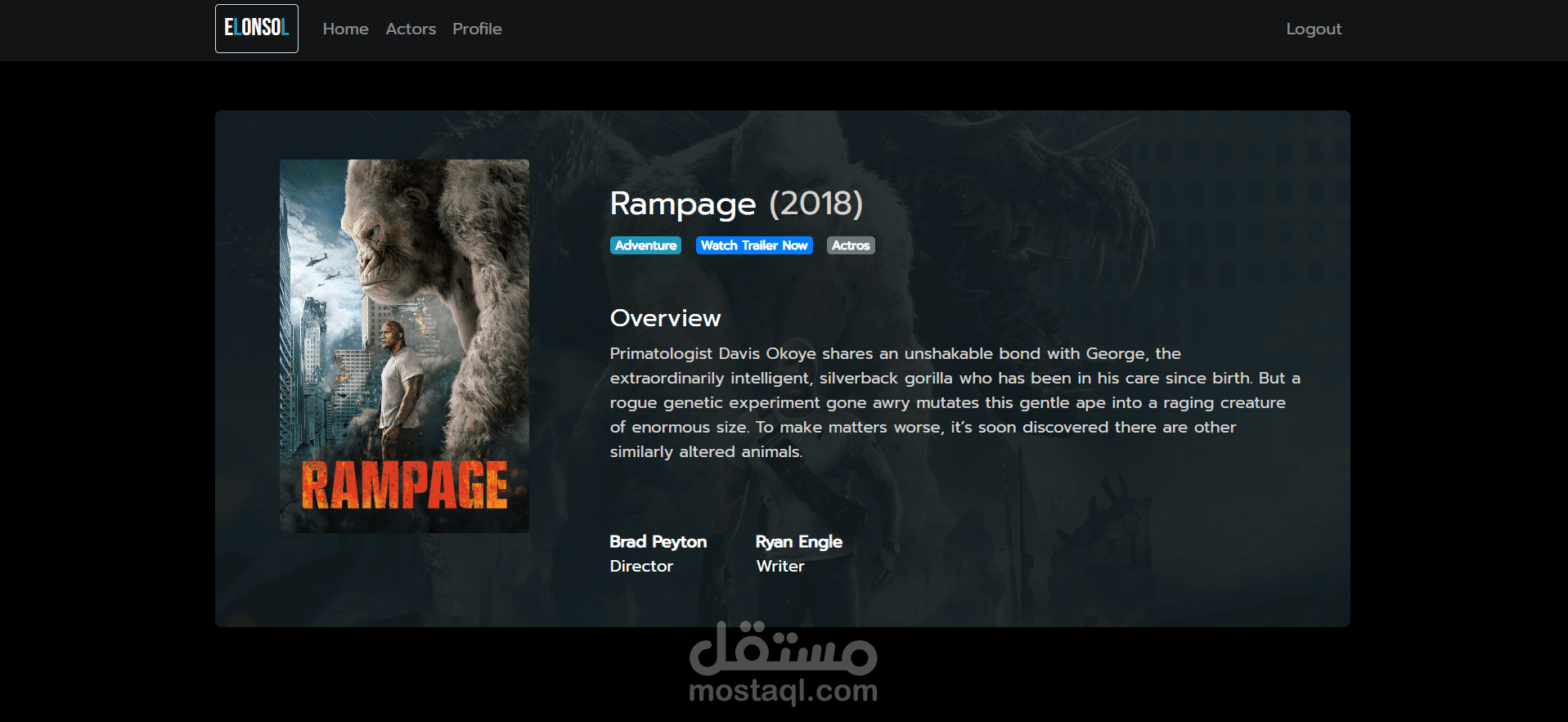
Task: Click the Writer role label
Action: tap(780, 566)
